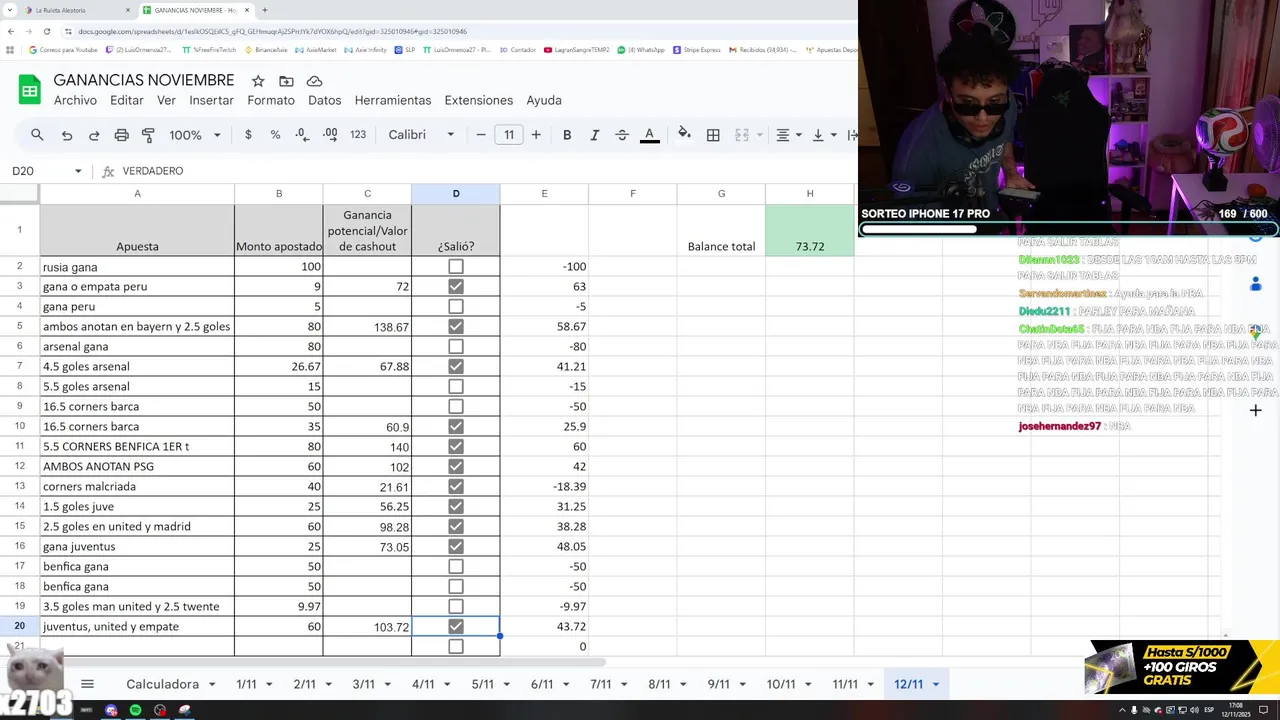Open the Insertar menu
1280x720 pixels.
[x=211, y=100]
